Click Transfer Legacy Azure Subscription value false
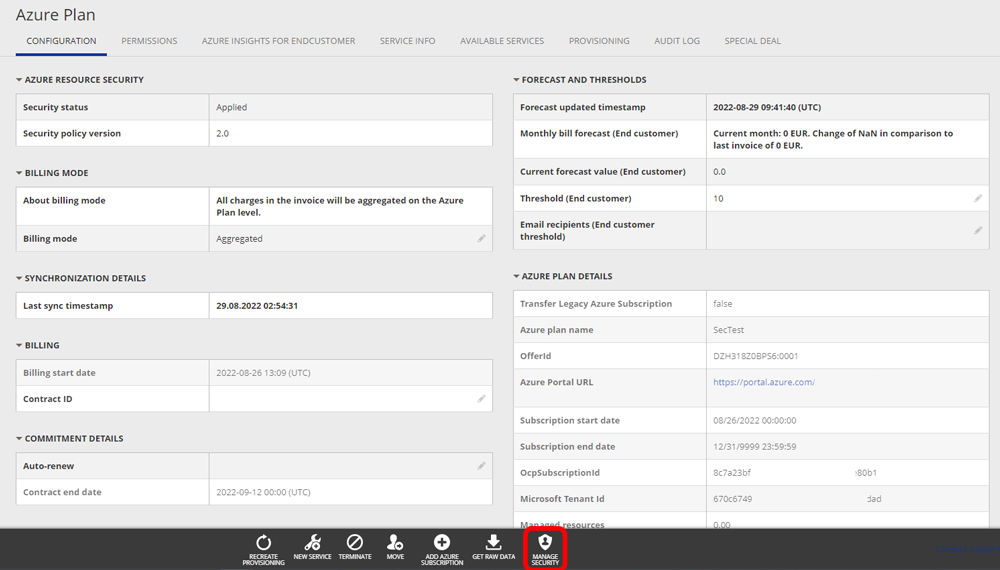1000x570 pixels. [x=723, y=303]
